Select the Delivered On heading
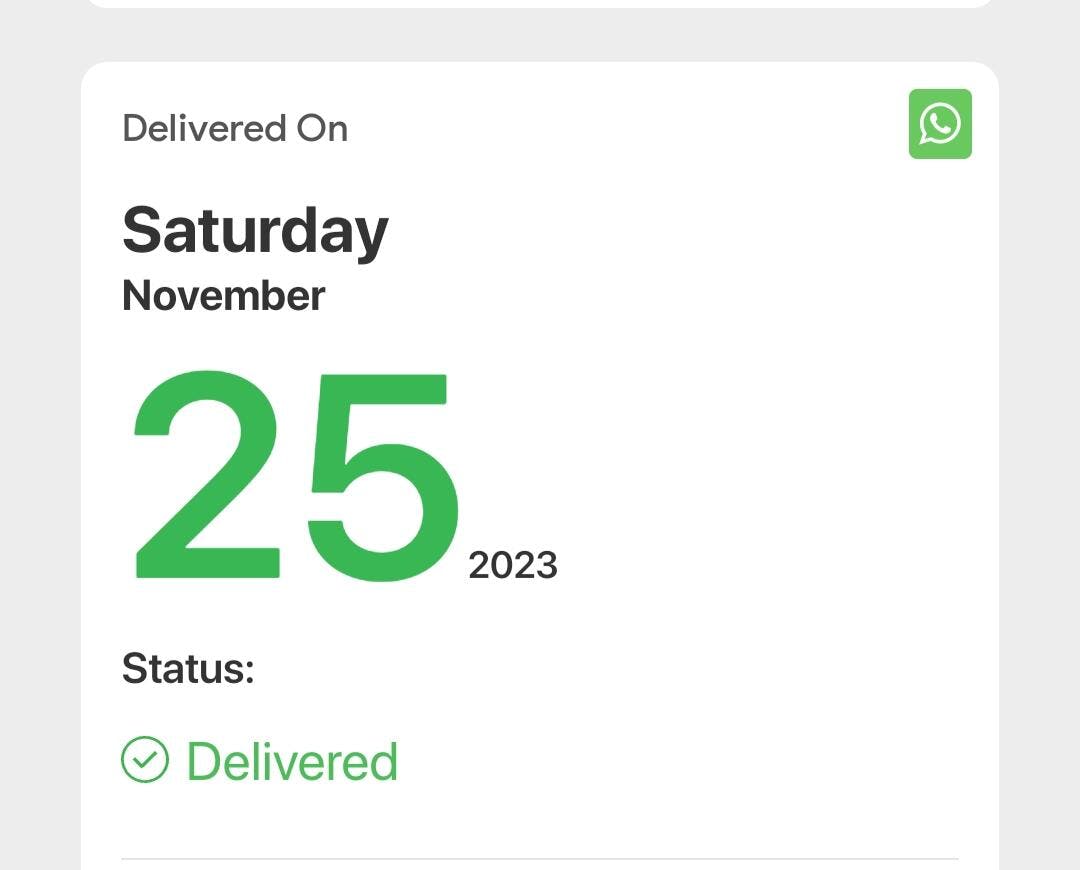This screenshot has width=1080, height=870. click(x=235, y=129)
